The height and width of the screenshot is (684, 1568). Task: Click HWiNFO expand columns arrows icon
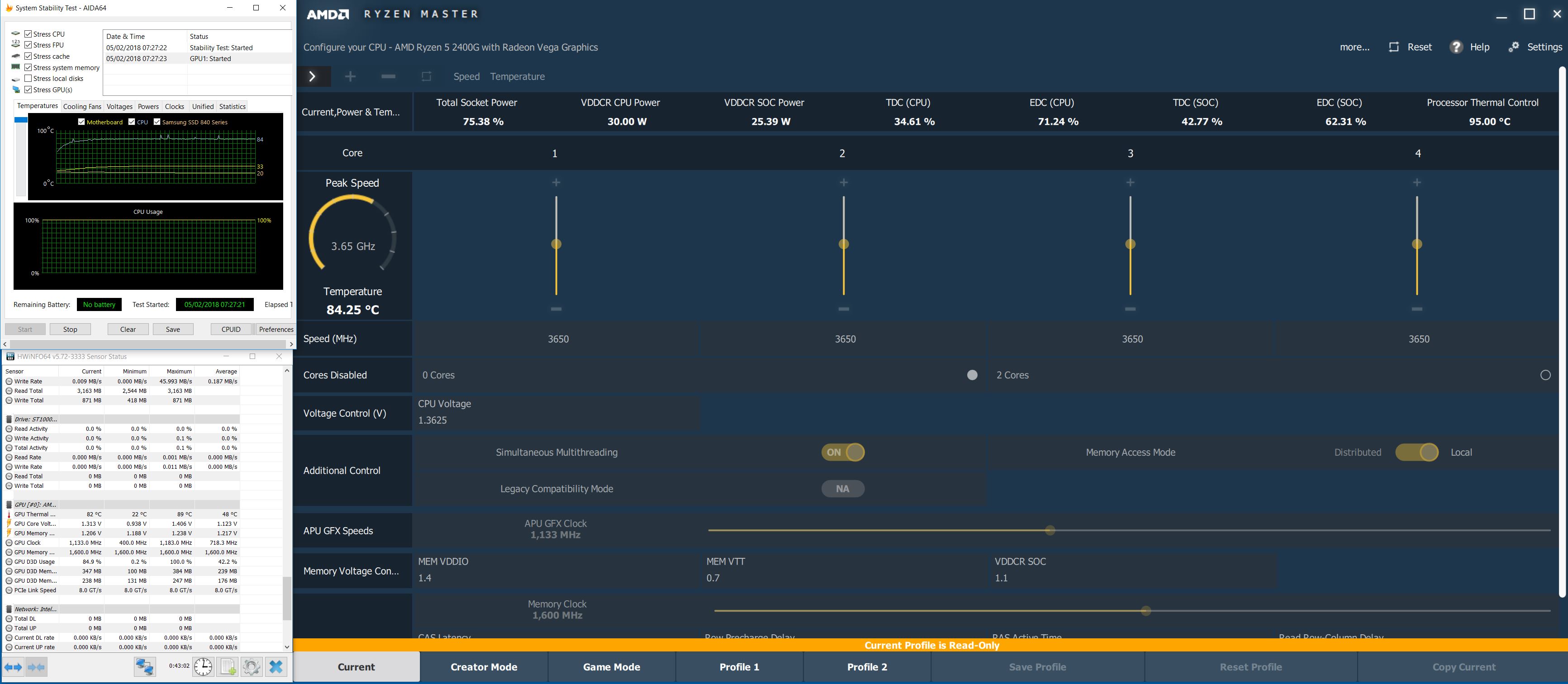(13, 667)
